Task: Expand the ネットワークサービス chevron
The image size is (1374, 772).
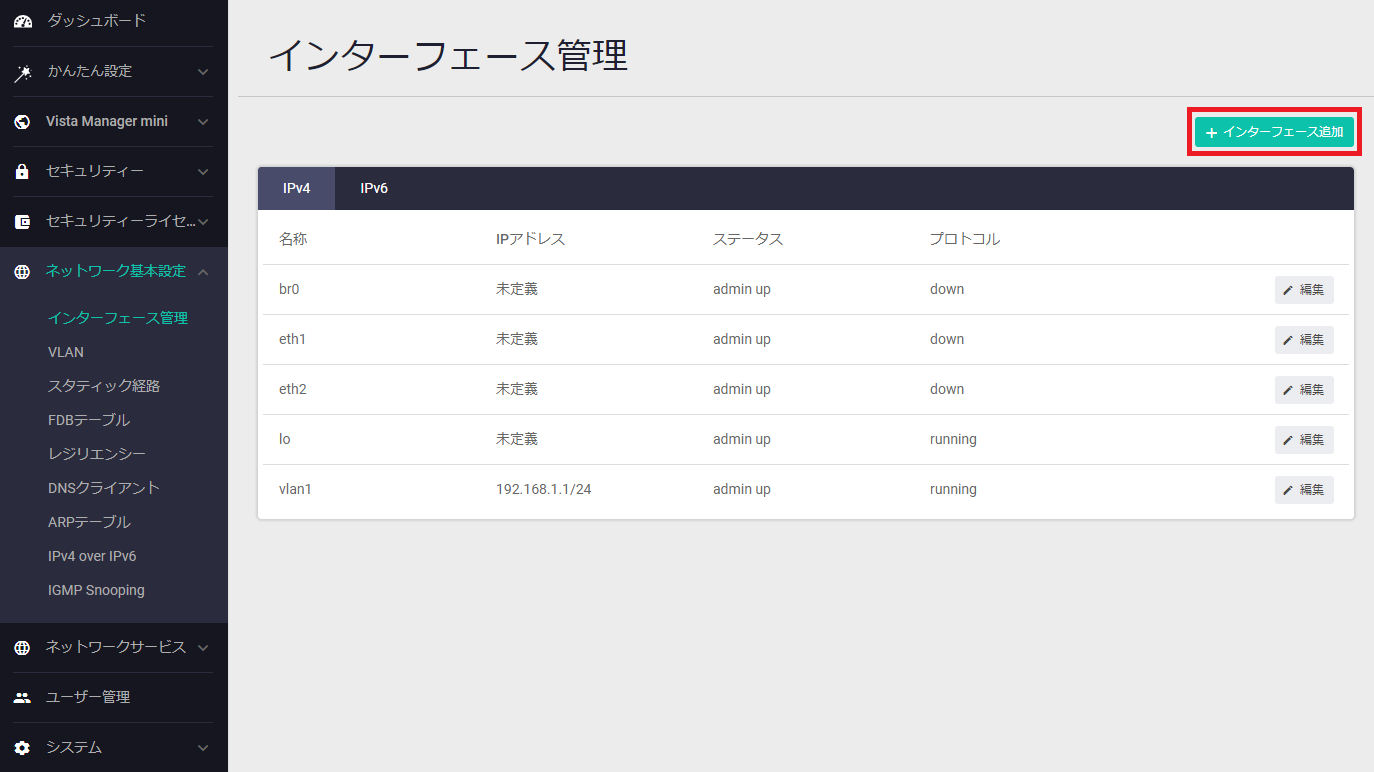Action: click(x=203, y=648)
